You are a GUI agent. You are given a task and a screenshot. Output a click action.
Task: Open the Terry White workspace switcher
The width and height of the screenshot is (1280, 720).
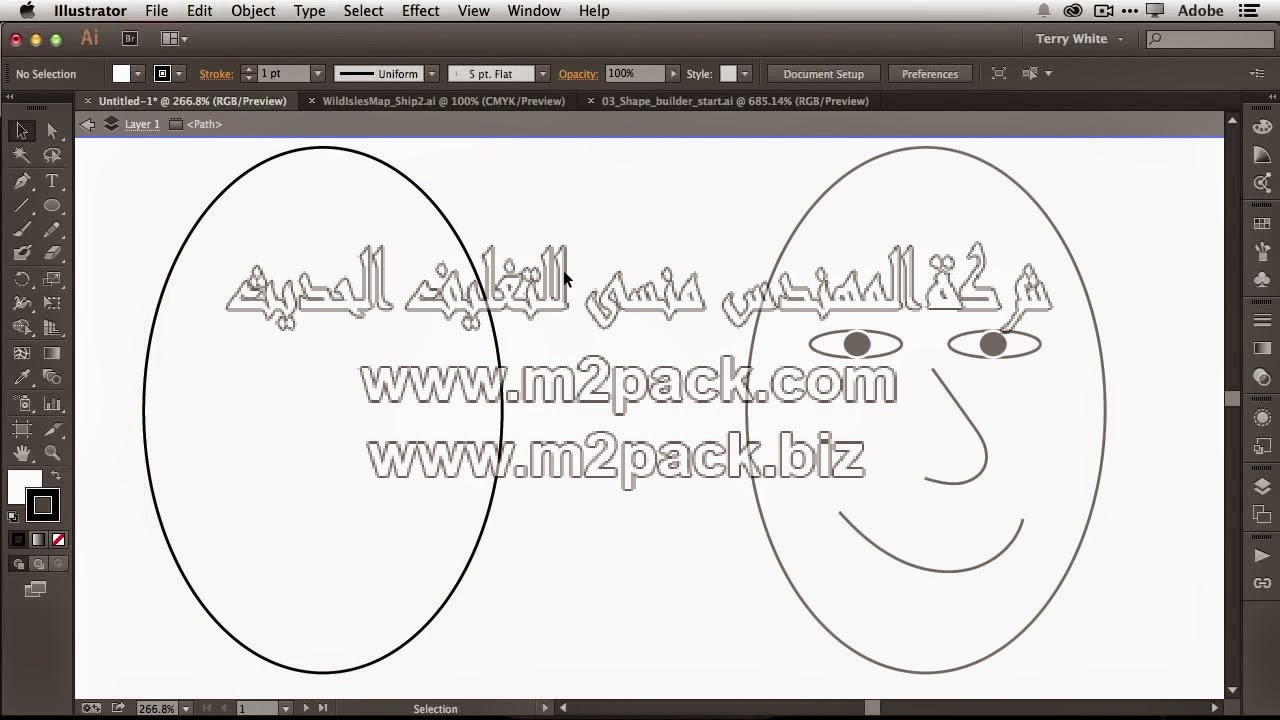tap(1080, 39)
